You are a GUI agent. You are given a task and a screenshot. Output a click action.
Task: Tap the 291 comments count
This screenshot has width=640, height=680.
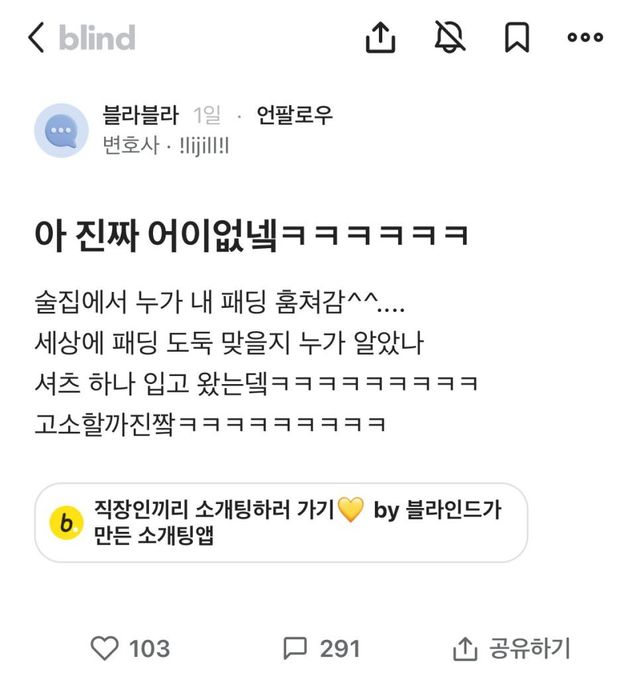point(340,649)
